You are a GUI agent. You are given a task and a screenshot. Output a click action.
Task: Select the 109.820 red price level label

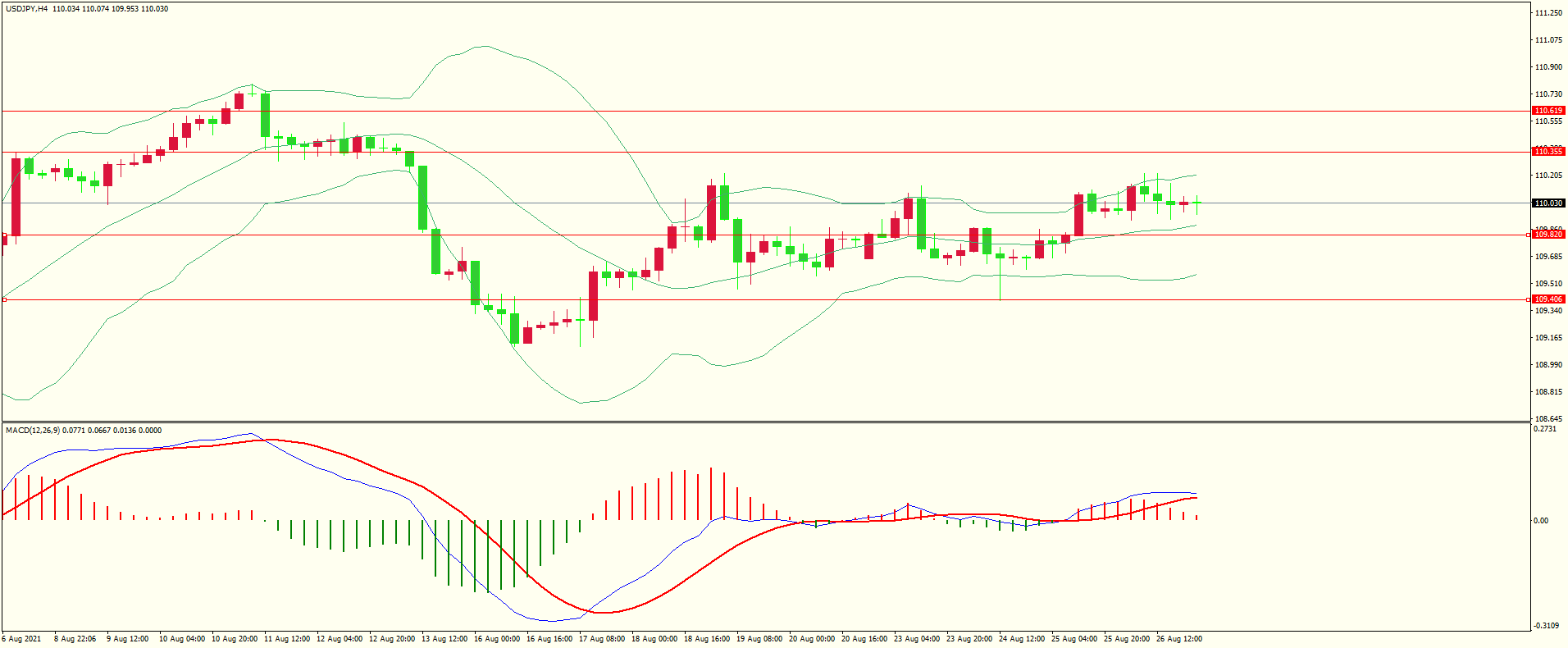(1548, 235)
